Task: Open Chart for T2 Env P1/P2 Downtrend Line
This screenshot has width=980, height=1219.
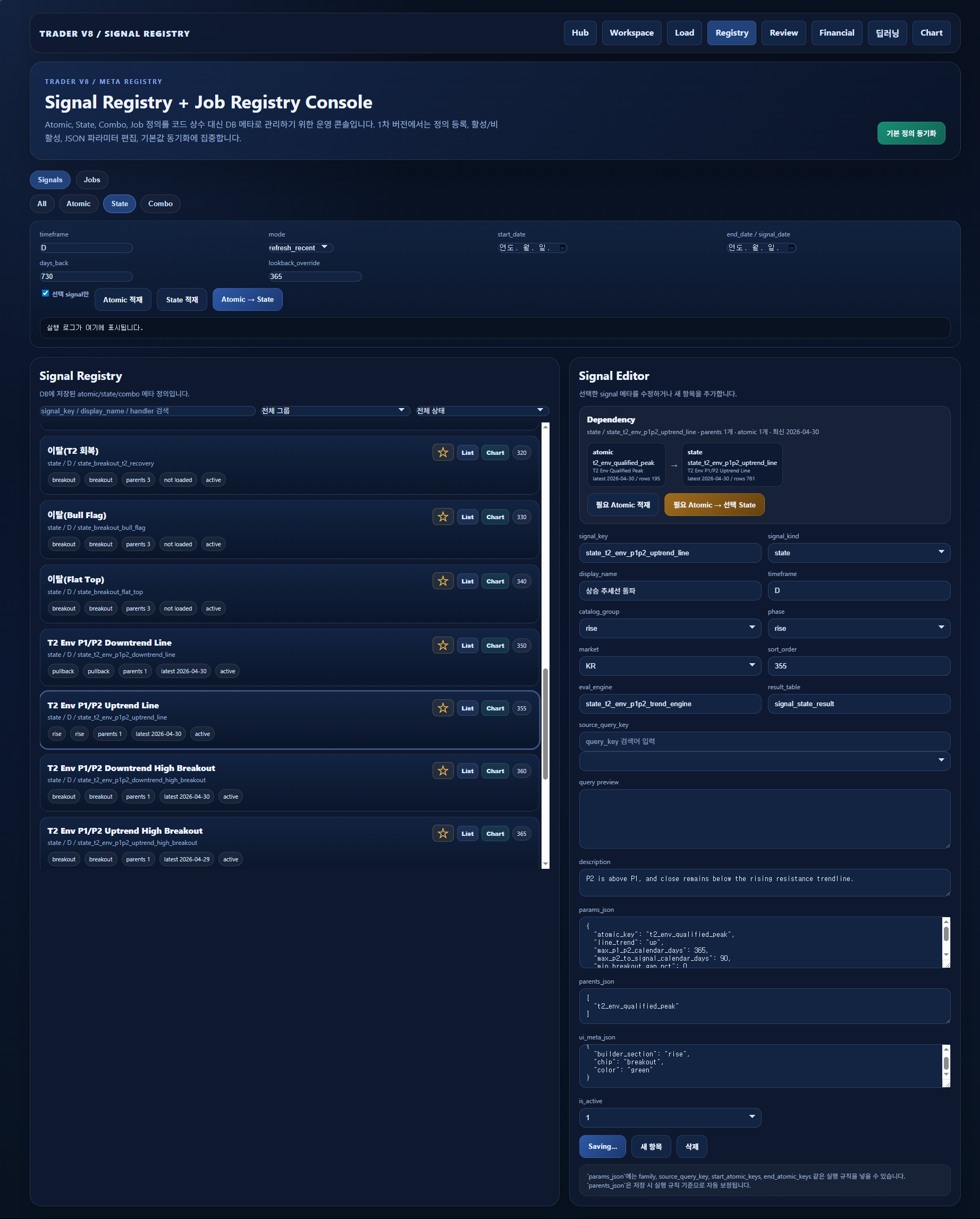Action: (495, 645)
